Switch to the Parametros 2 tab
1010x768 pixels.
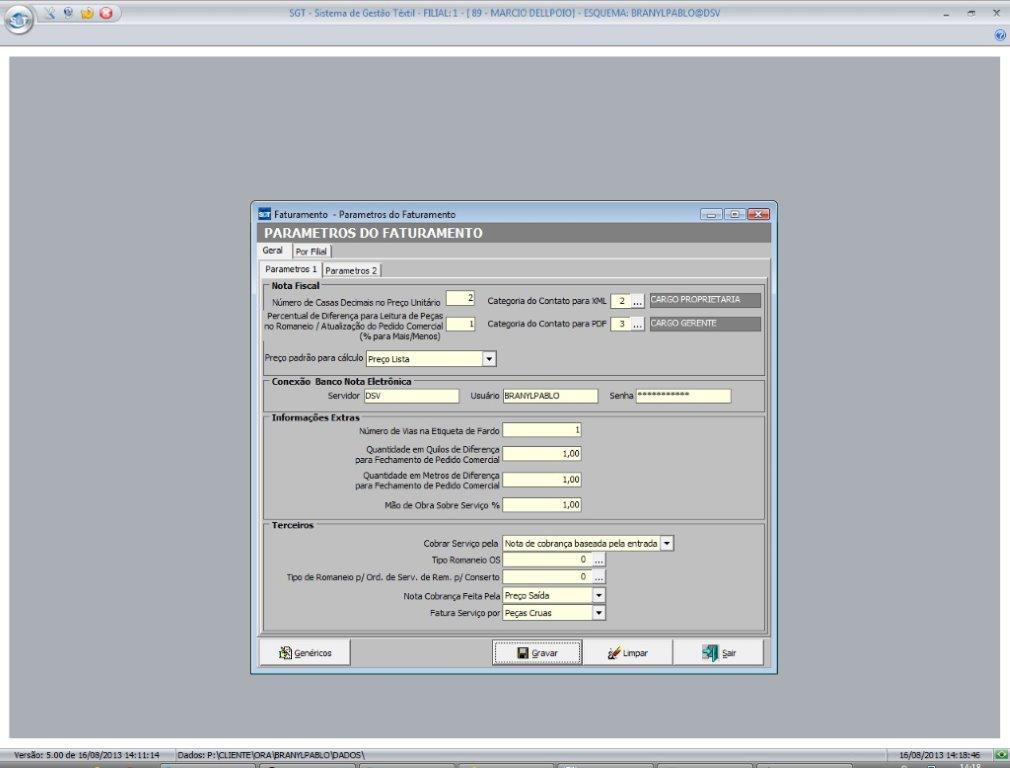point(351,270)
